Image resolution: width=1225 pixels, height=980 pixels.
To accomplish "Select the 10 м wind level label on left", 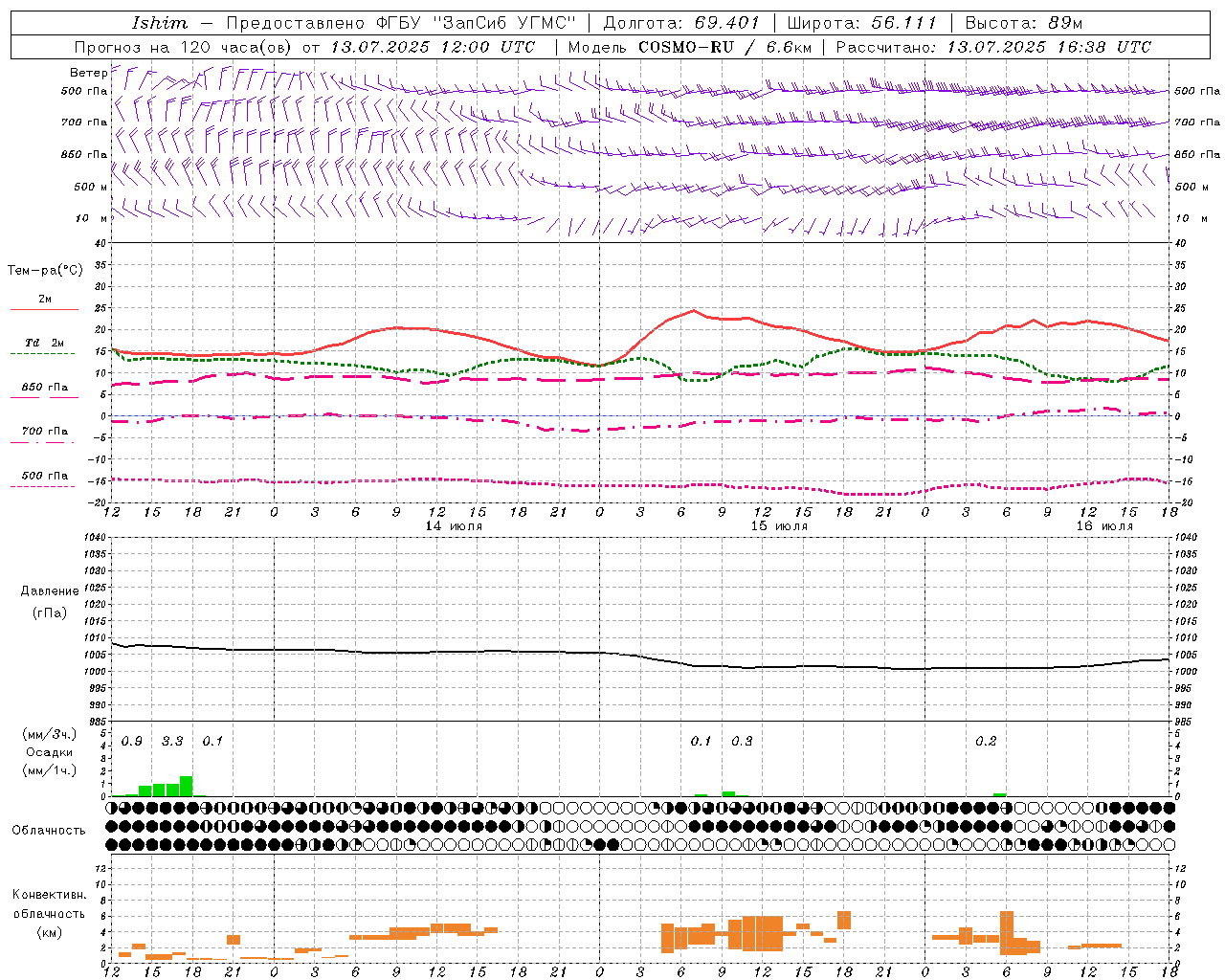I will 92,218.
